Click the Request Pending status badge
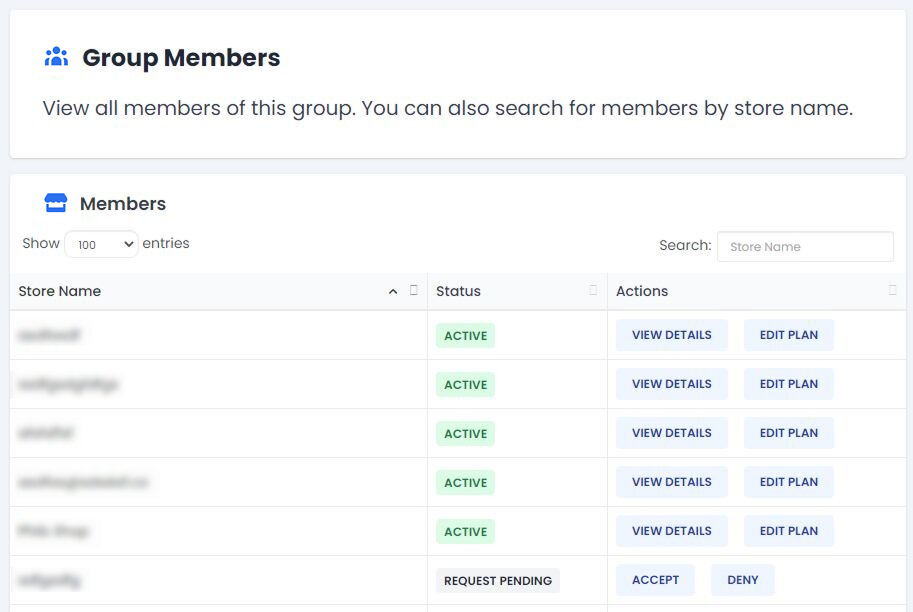This screenshot has height=612, width=913. pos(497,581)
